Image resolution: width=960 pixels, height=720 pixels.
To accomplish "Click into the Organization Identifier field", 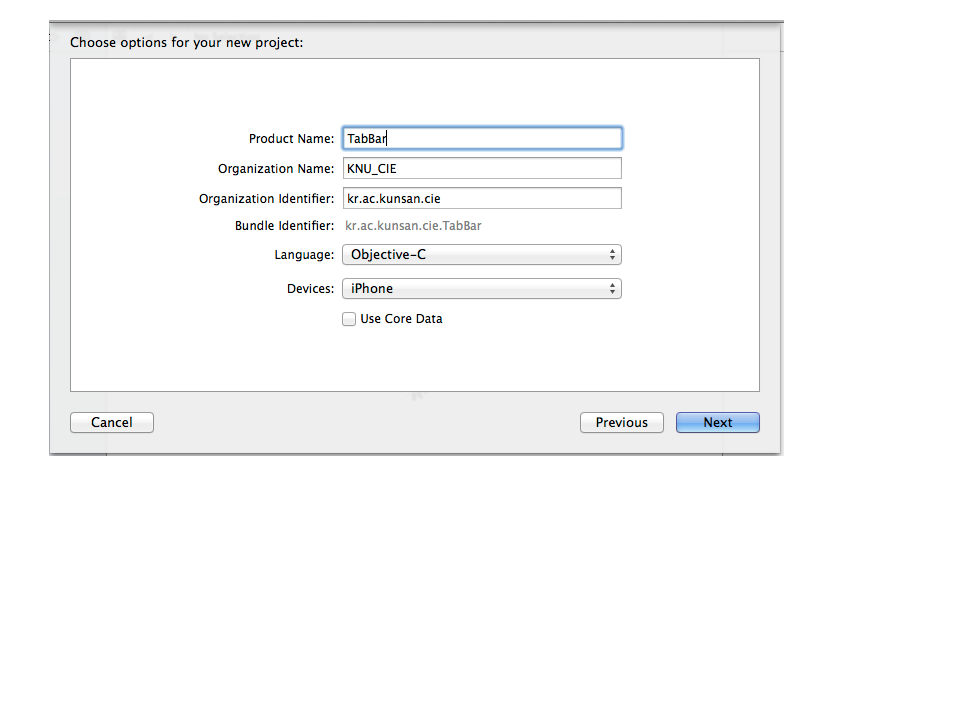I will (481, 199).
